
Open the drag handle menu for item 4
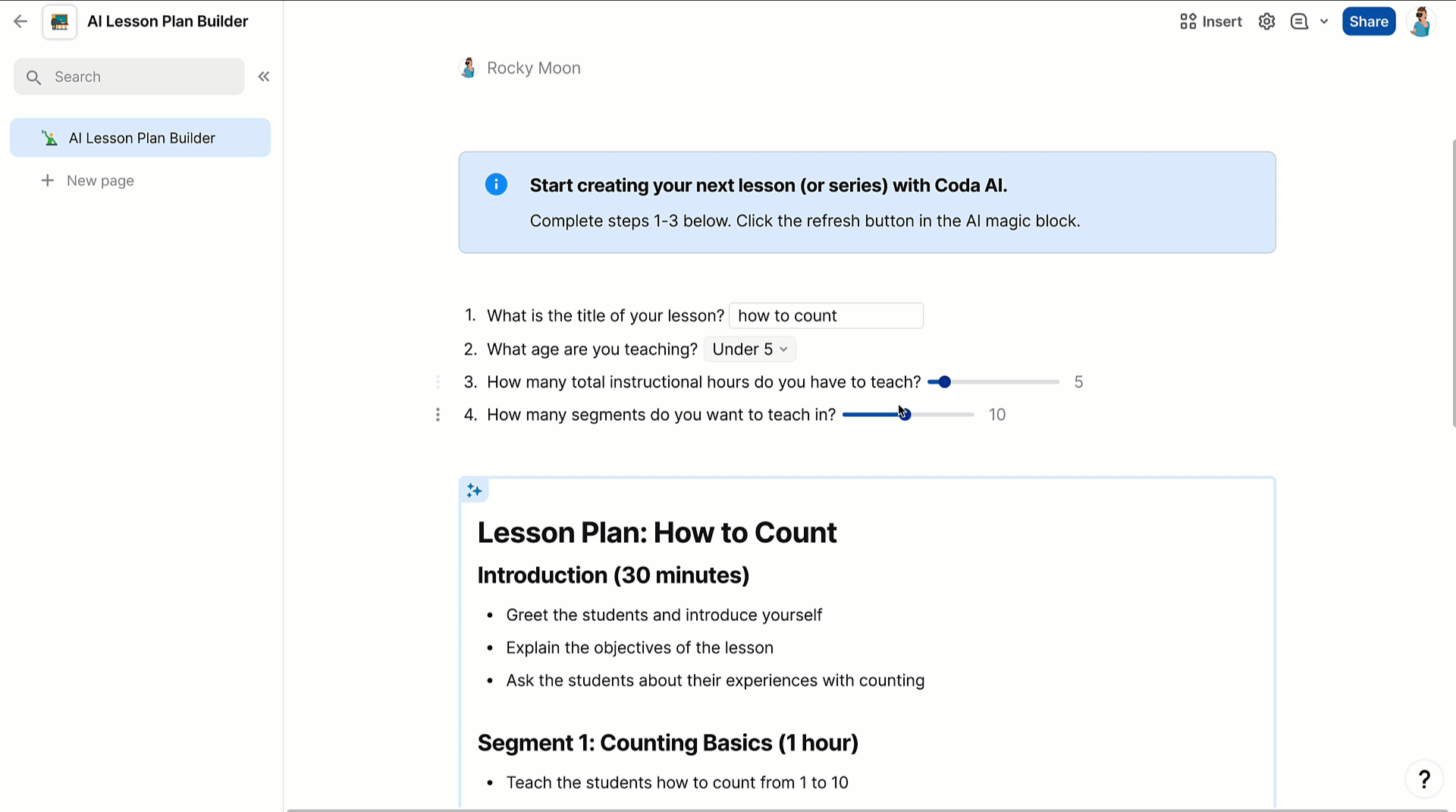click(x=438, y=415)
